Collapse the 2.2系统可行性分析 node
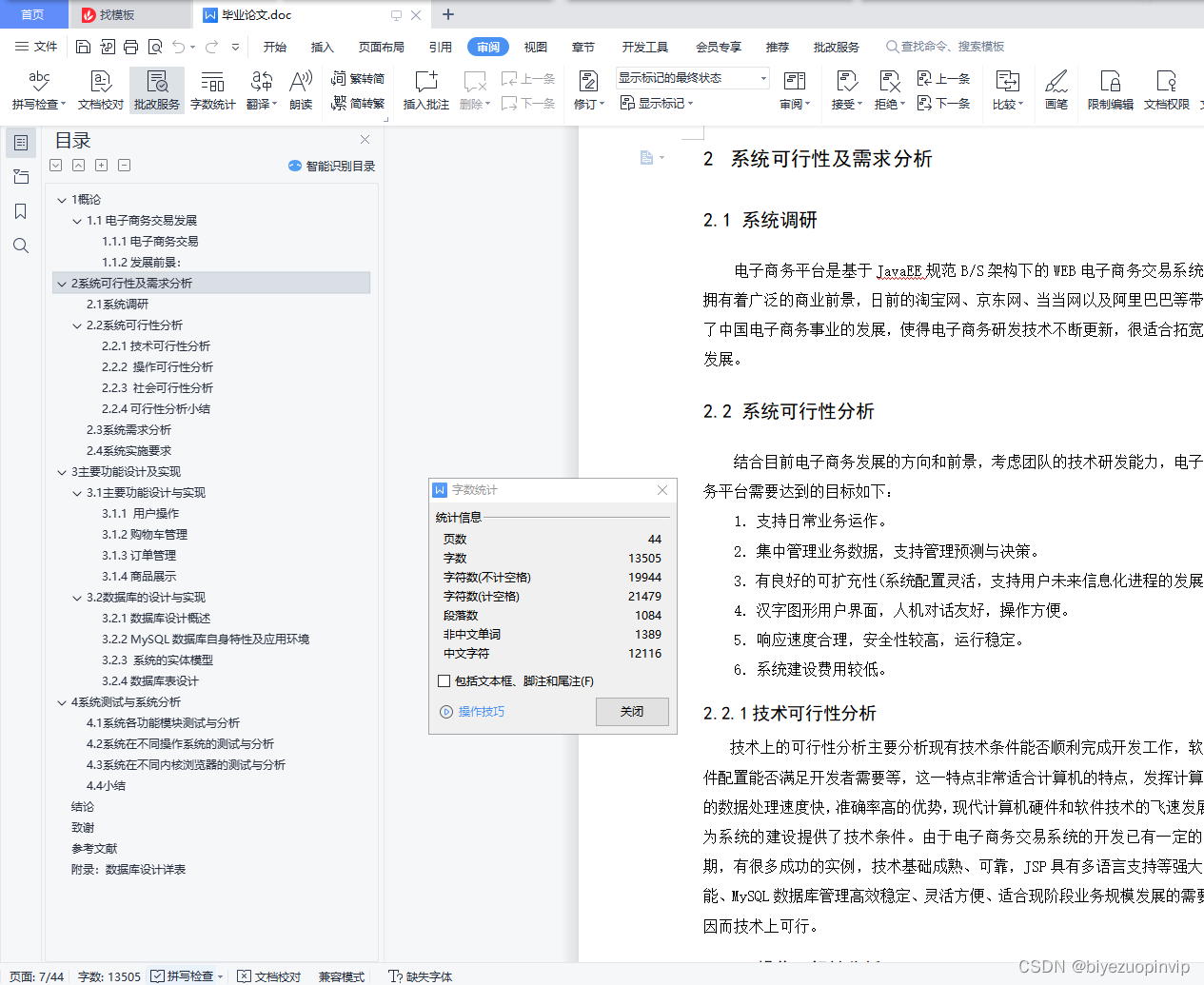1204x985 pixels. click(77, 325)
